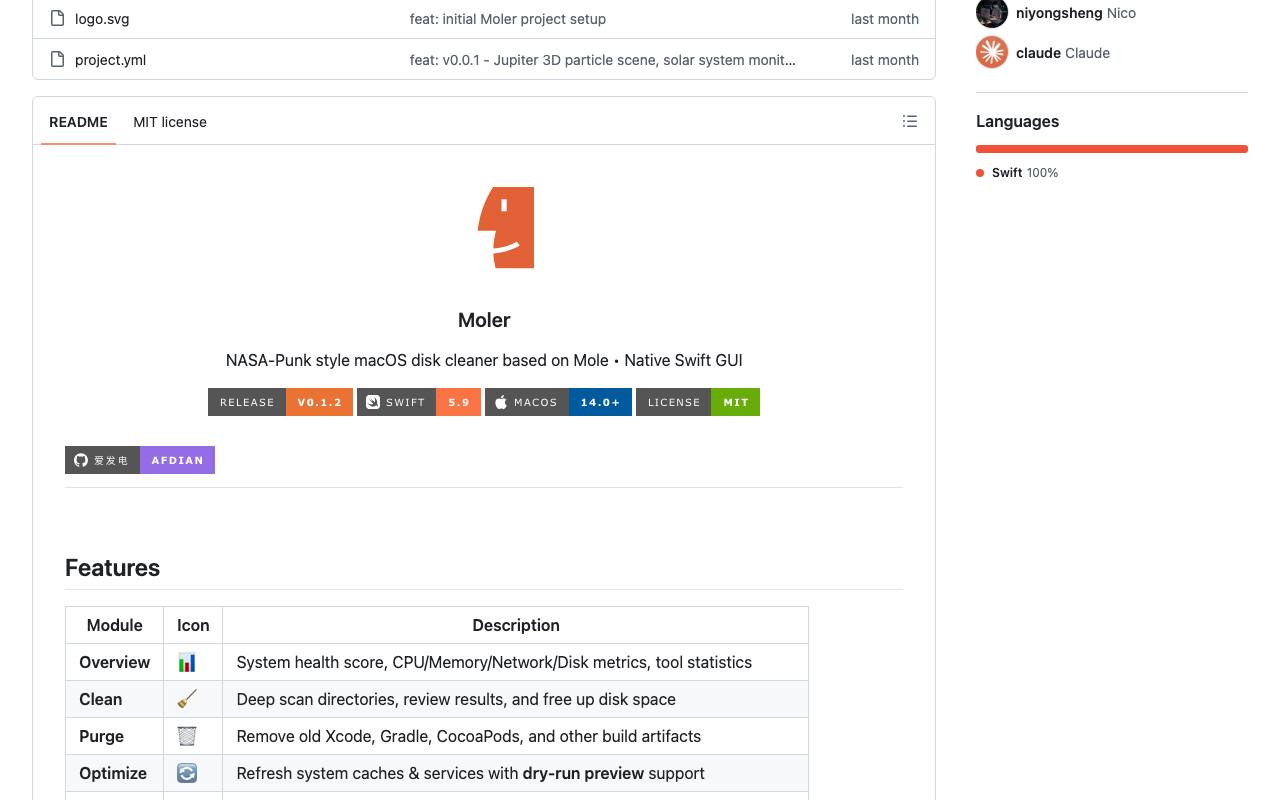Click the file icon beside logo.svg

pyautogui.click(x=57, y=18)
